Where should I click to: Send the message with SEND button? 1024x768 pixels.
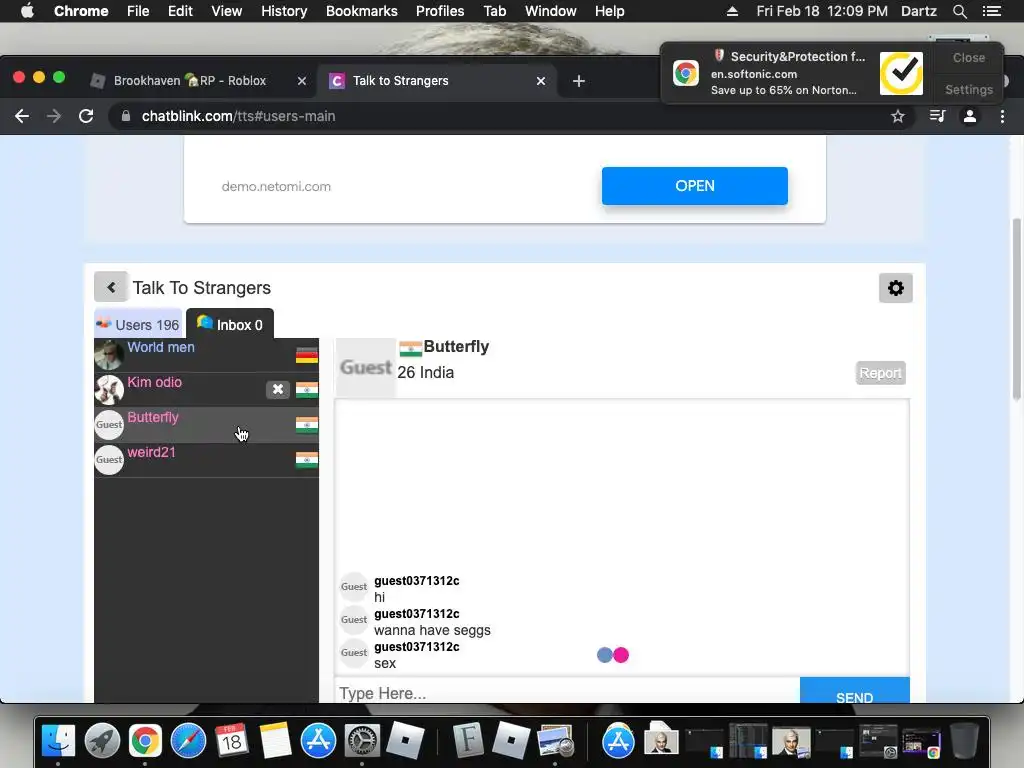[x=854, y=692]
